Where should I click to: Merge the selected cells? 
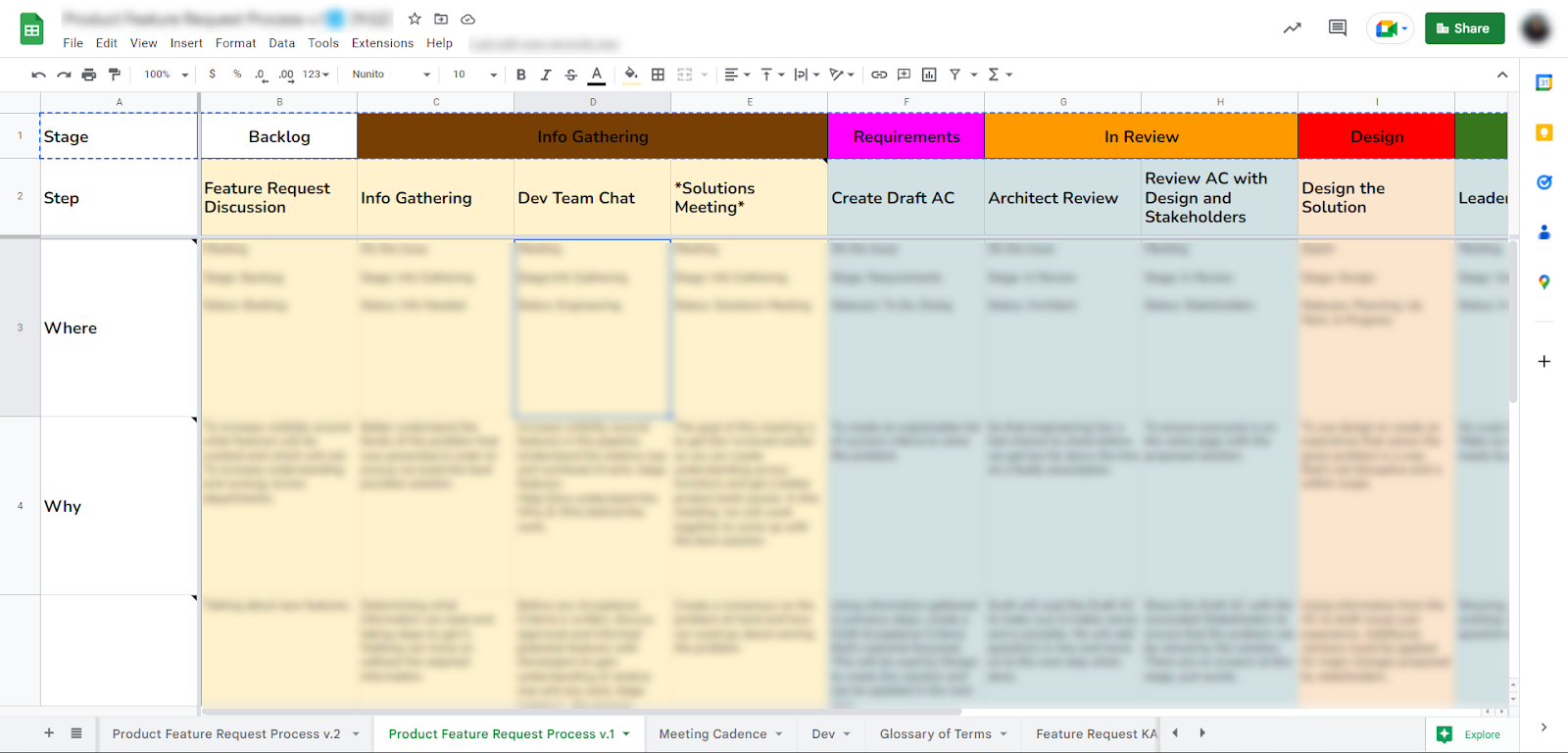coord(685,75)
